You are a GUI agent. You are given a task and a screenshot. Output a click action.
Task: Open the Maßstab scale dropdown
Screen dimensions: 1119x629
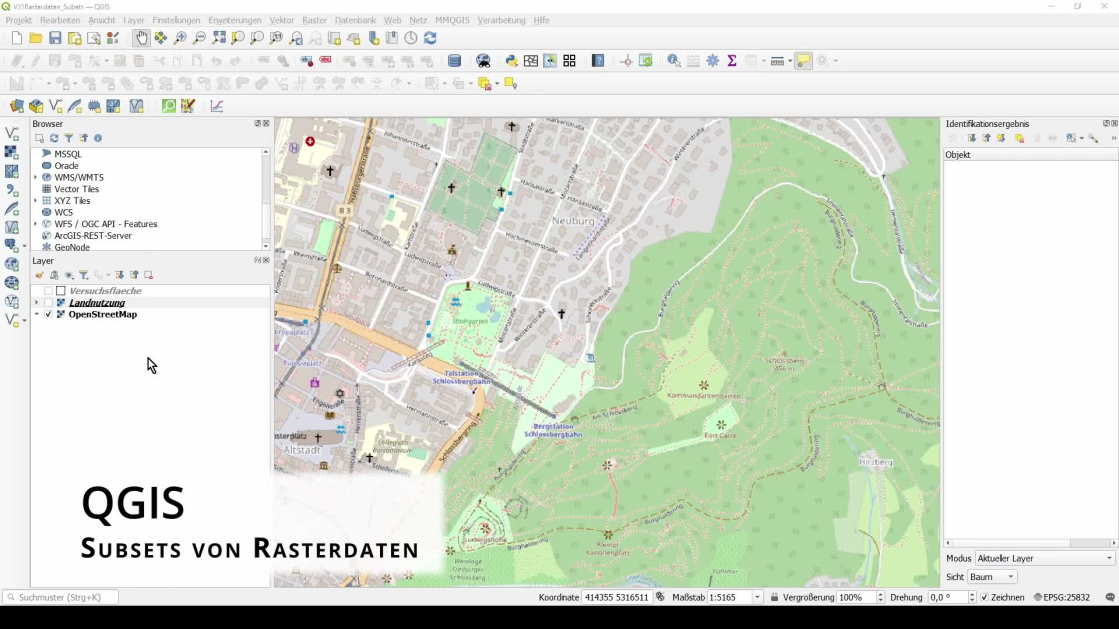[x=757, y=597]
